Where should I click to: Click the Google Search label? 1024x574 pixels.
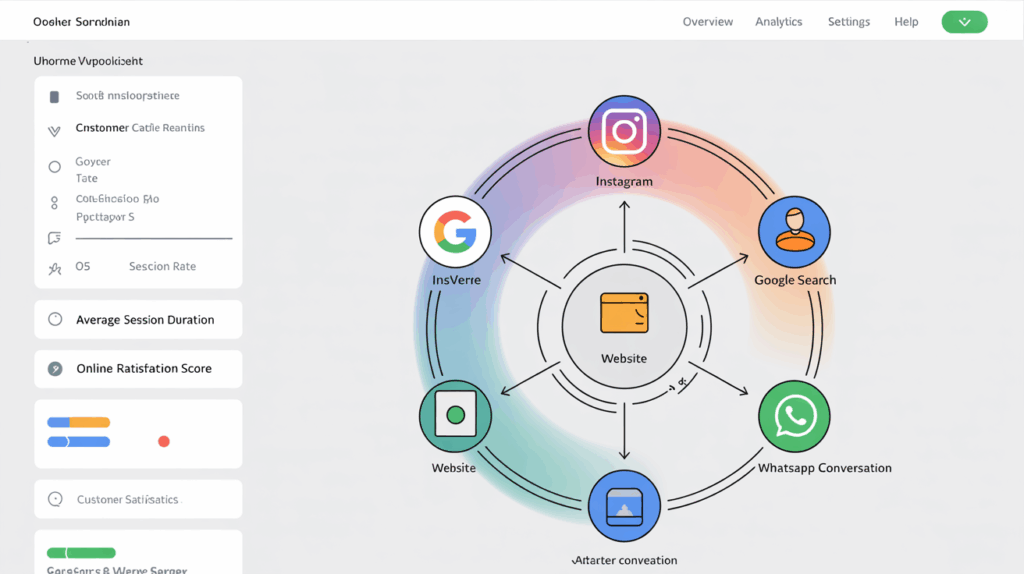point(795,279)
